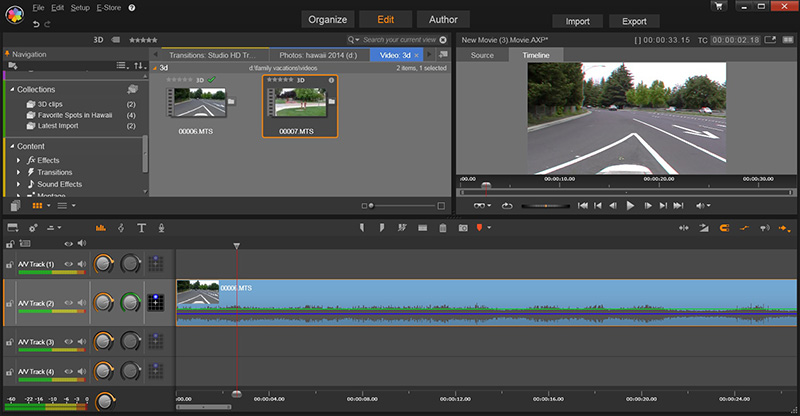The height and width of the screenshot is (416, 800).
Task: Collapse the Collections section
Action: point(10,89)
